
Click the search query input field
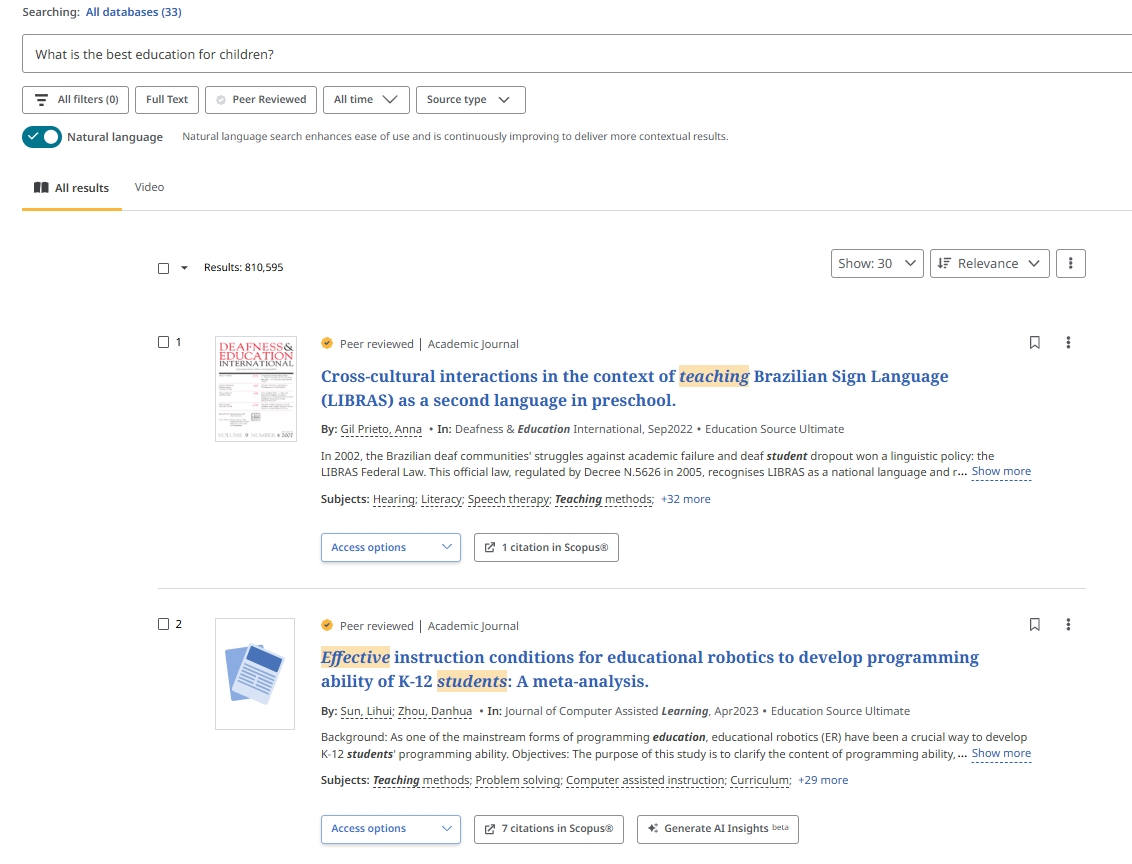570,54
